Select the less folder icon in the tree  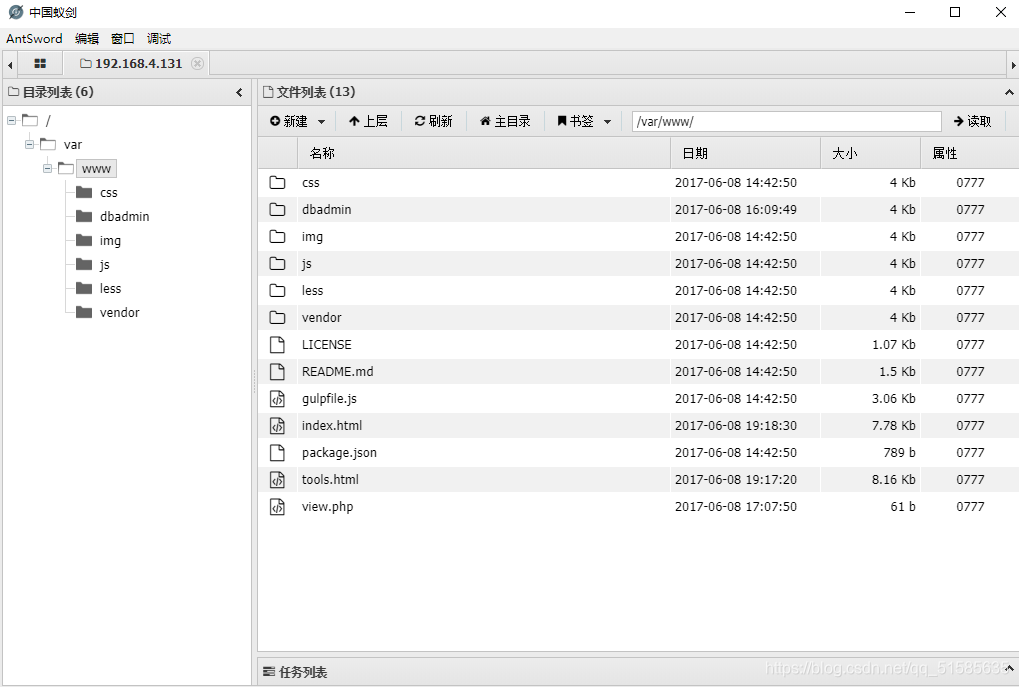click(84, 288)
